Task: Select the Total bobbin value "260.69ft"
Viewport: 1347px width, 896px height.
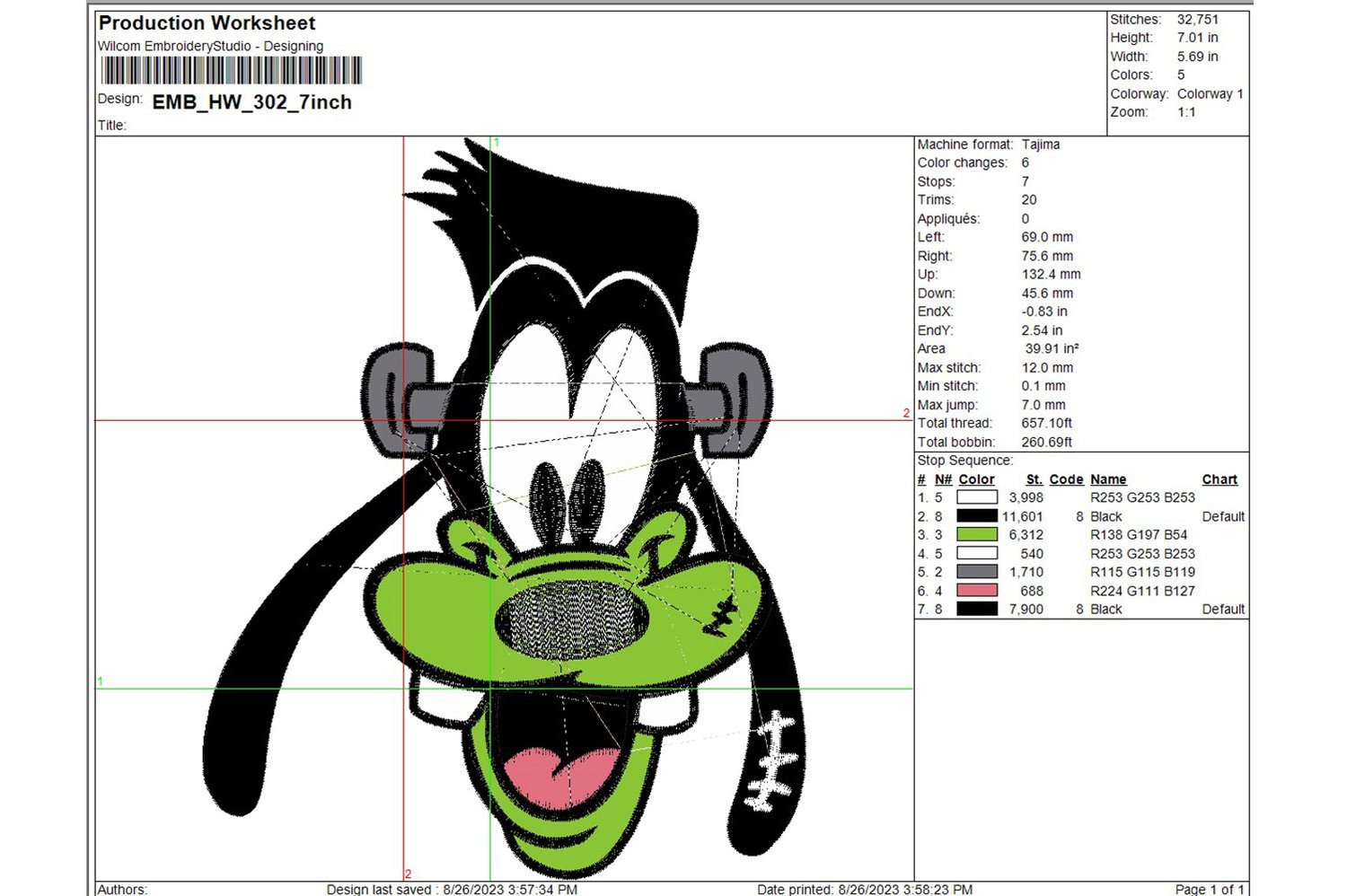Action: point(1047,442)
